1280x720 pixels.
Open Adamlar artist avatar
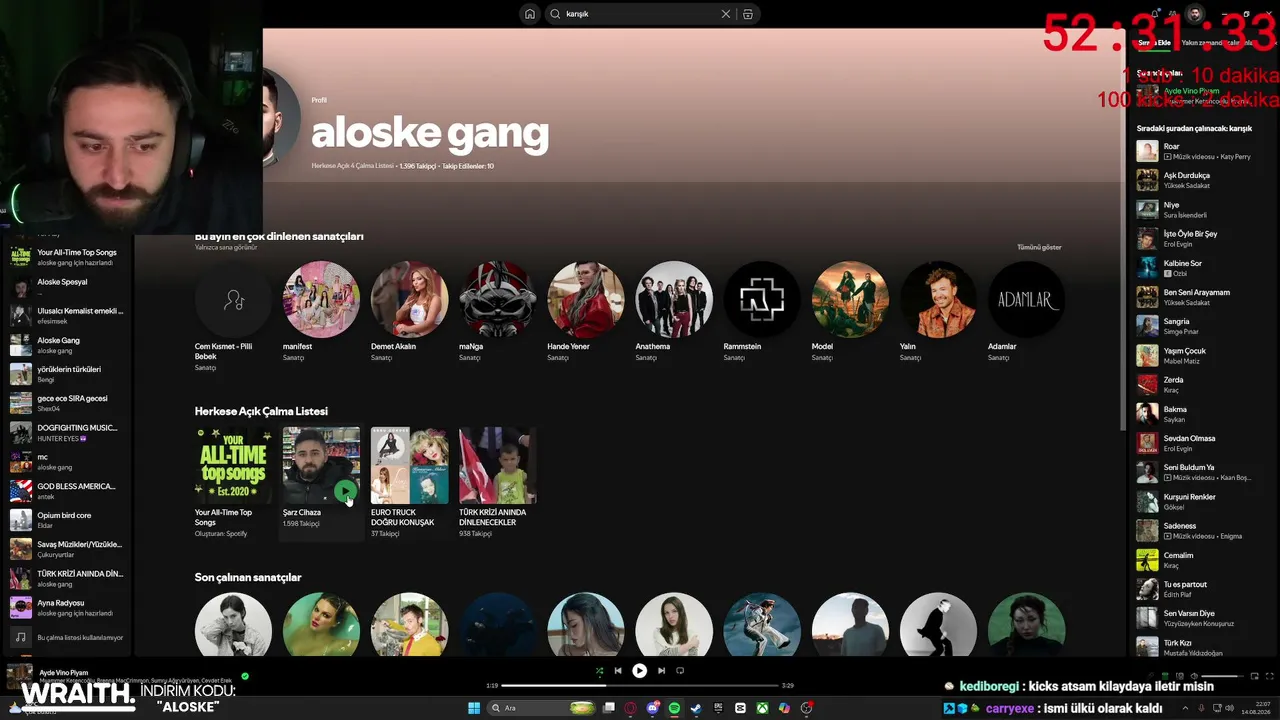1026,299
